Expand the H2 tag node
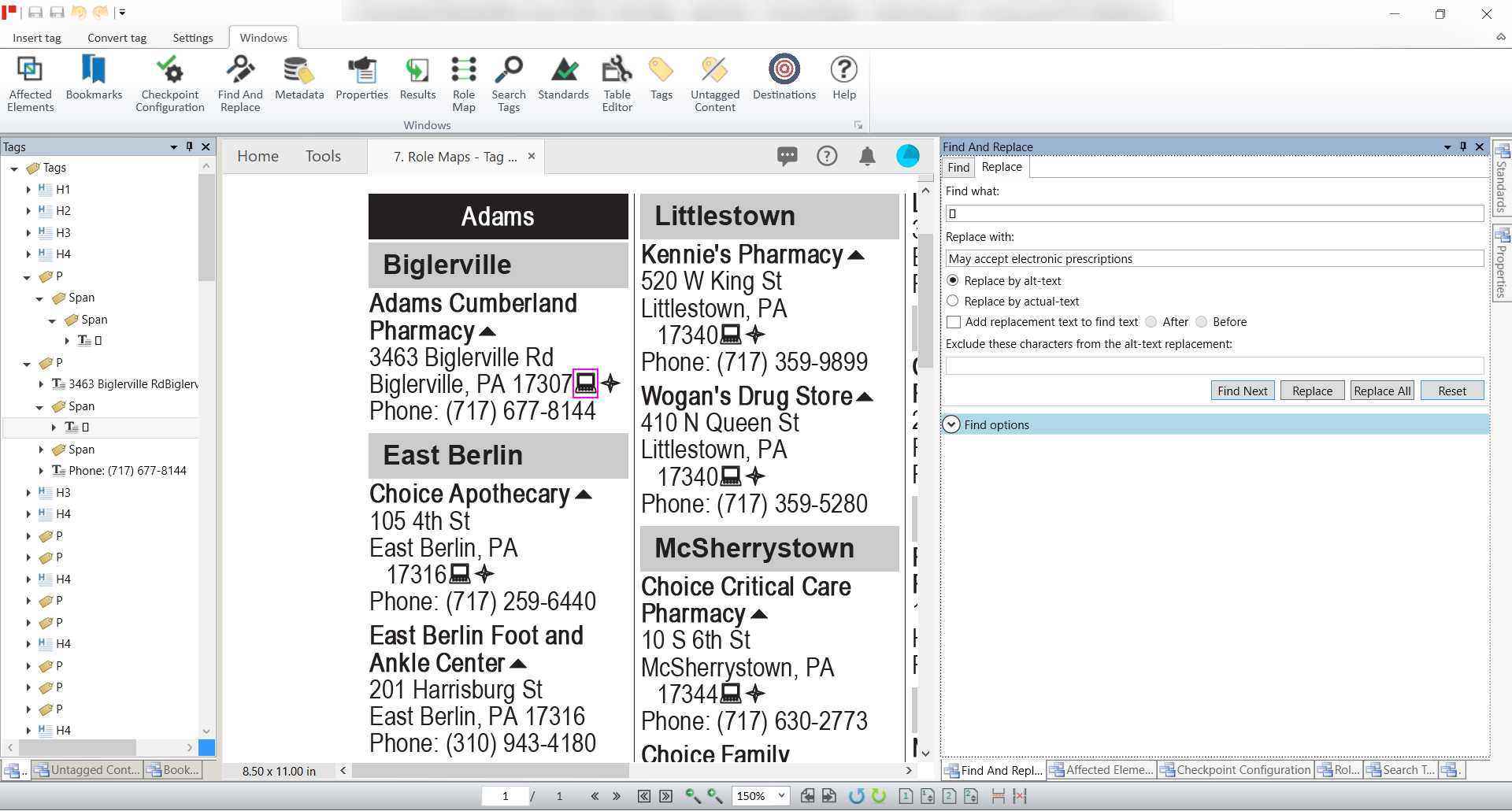Image resolution: width=1512 pixels, height=811 pixels. [28, 211]
